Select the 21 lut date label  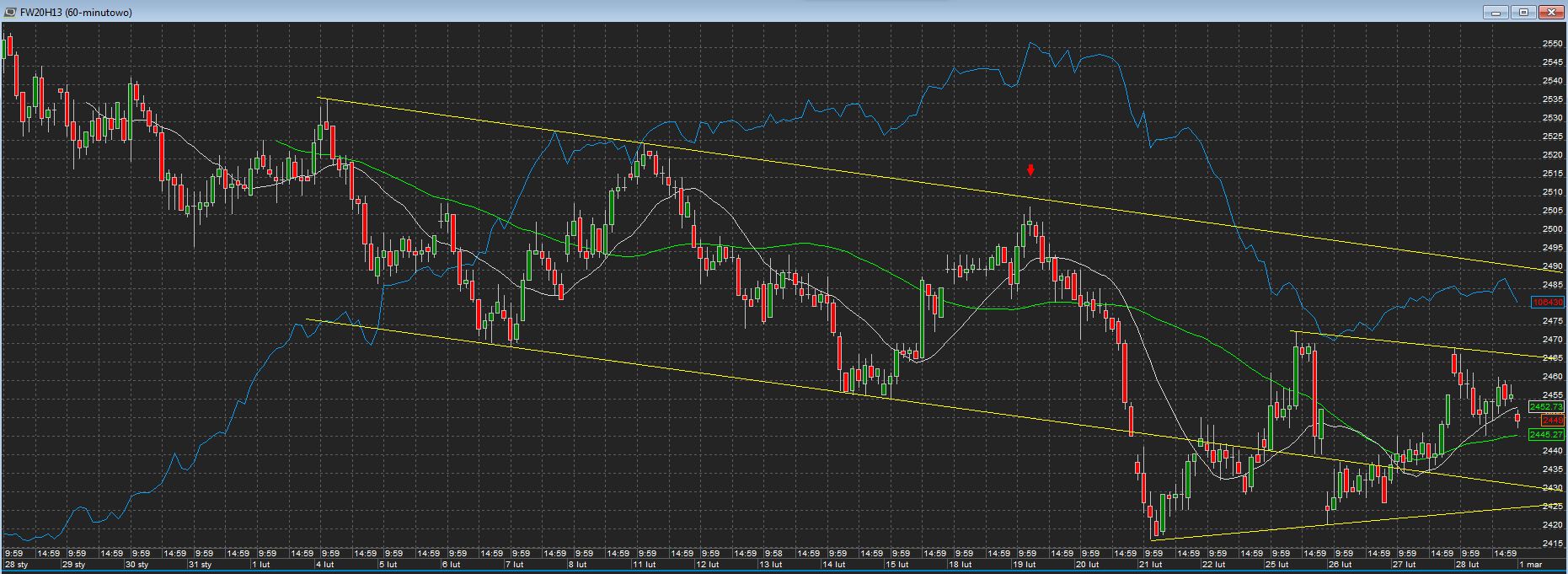[x=1150, y=565]
